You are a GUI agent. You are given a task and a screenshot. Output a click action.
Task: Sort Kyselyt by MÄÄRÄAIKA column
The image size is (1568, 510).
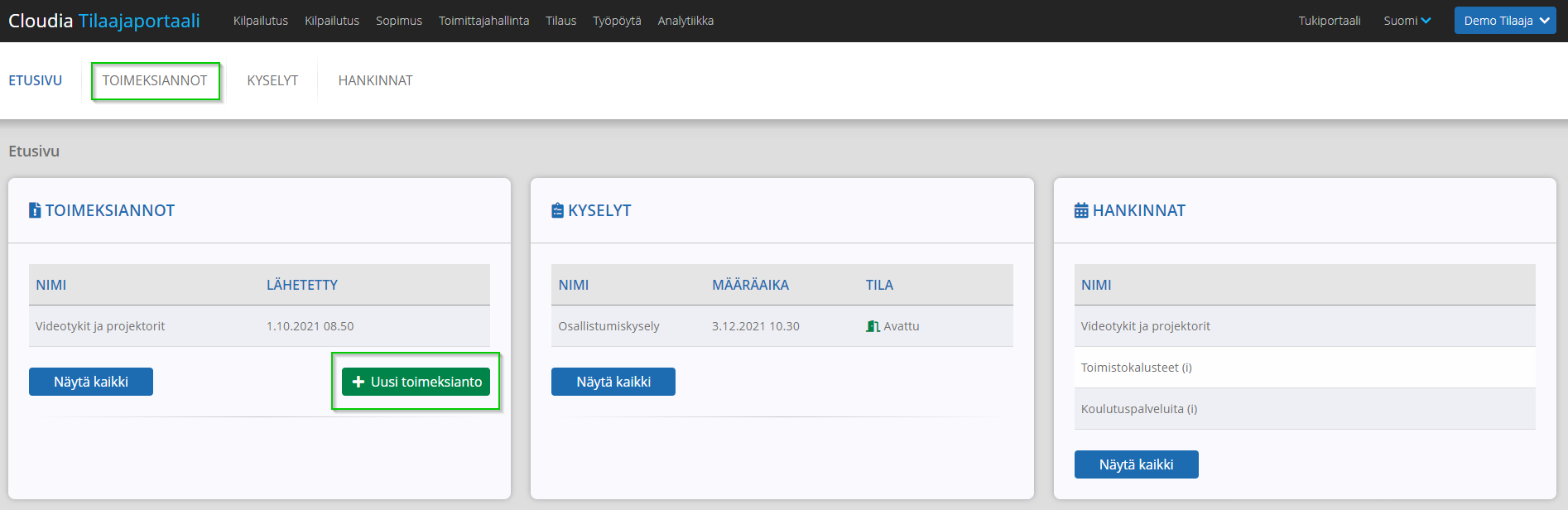(x=751, y=285)
